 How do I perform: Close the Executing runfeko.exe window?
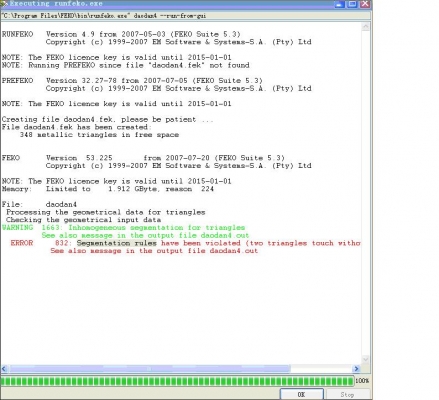(365, 4)
